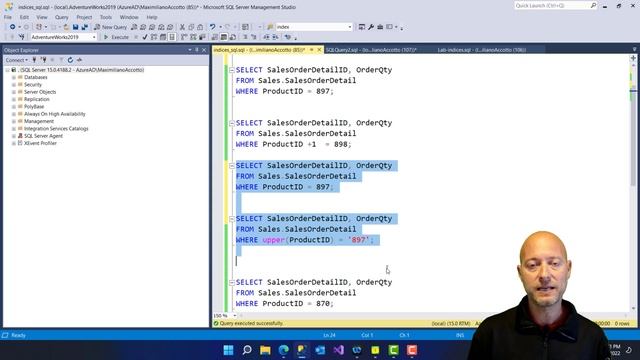Open the Window menu
This screenshot has height=360, width=640.
(129, 17)
